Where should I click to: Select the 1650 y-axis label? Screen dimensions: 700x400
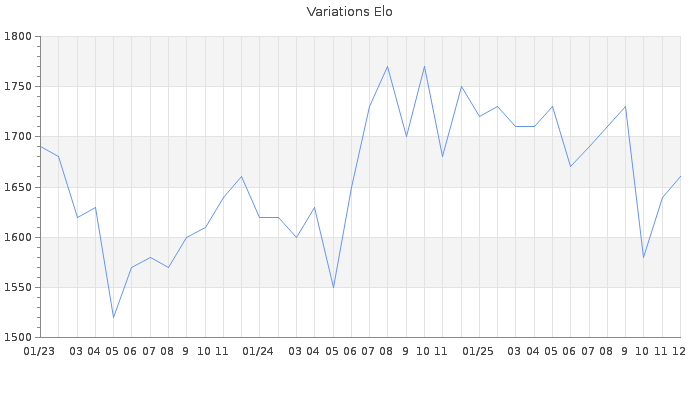click(x=18, y=187)
